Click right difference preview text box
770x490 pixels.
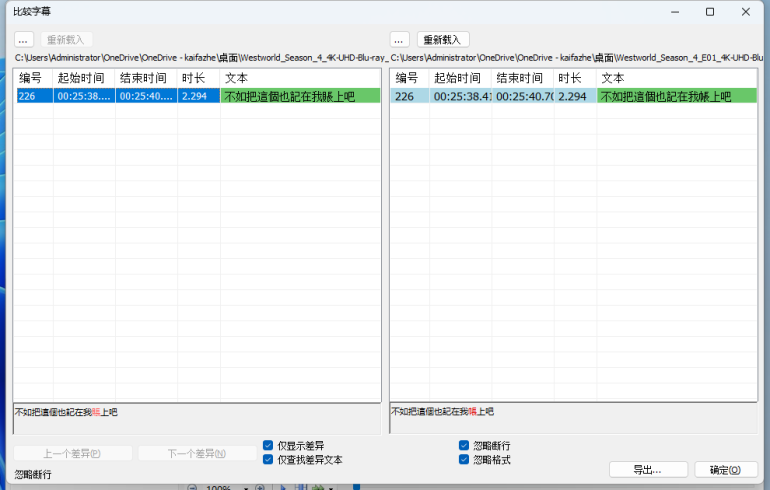(574, 418)
